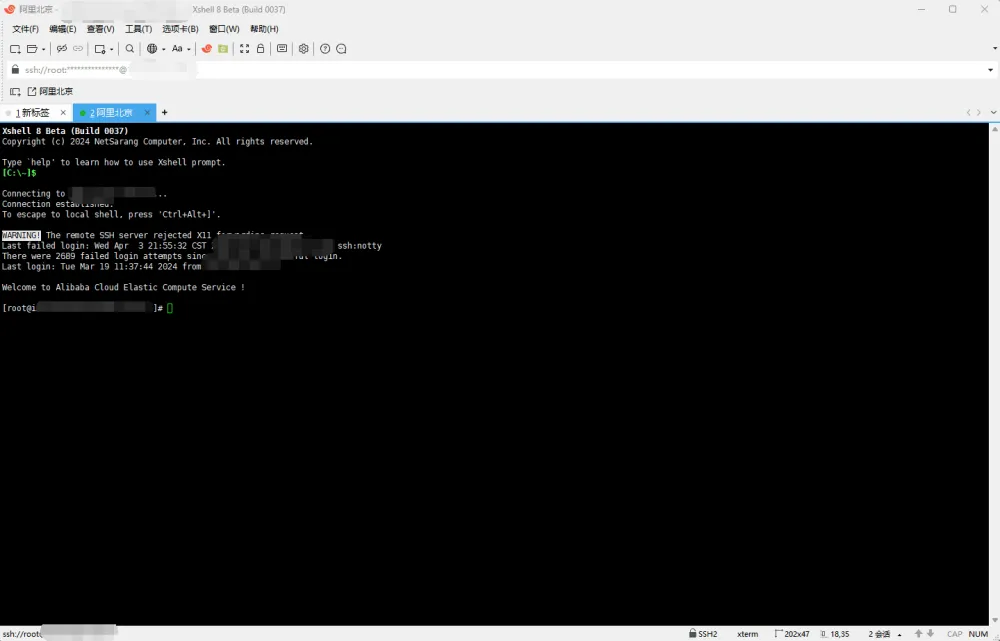The width and height of the screenshot is (1000, 641).
Task: Click the lock icon to lock the screen
Action: [261, 48]
